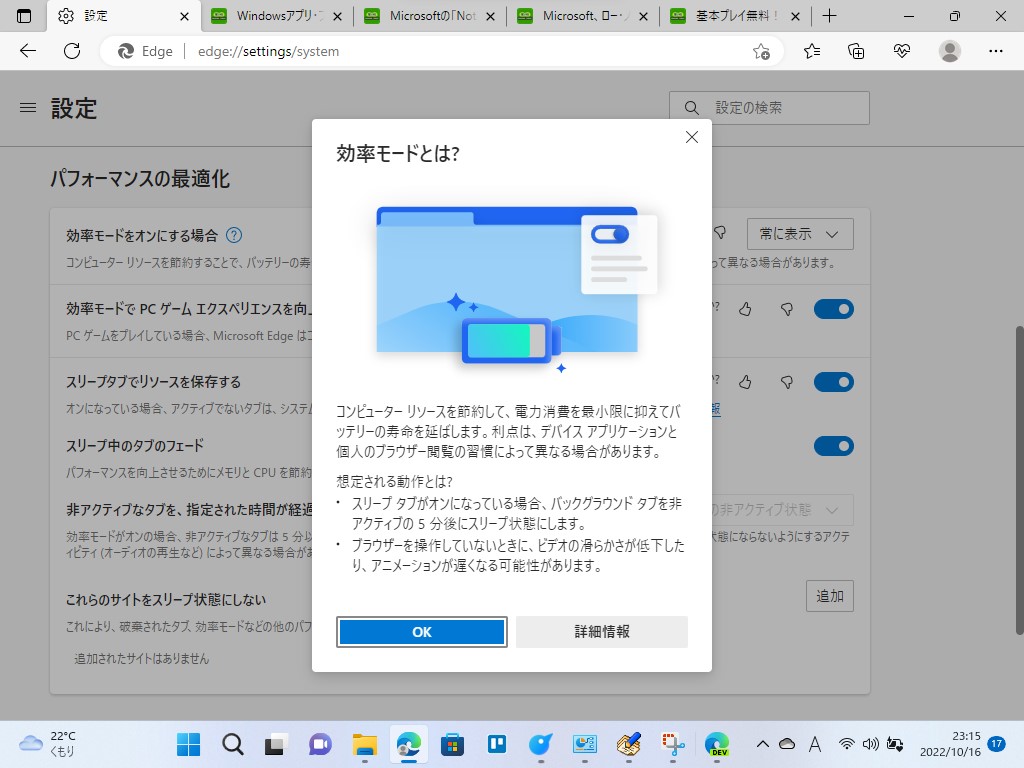
Task: Click the back navigation arrow
Action: click(x=26, y=51)
